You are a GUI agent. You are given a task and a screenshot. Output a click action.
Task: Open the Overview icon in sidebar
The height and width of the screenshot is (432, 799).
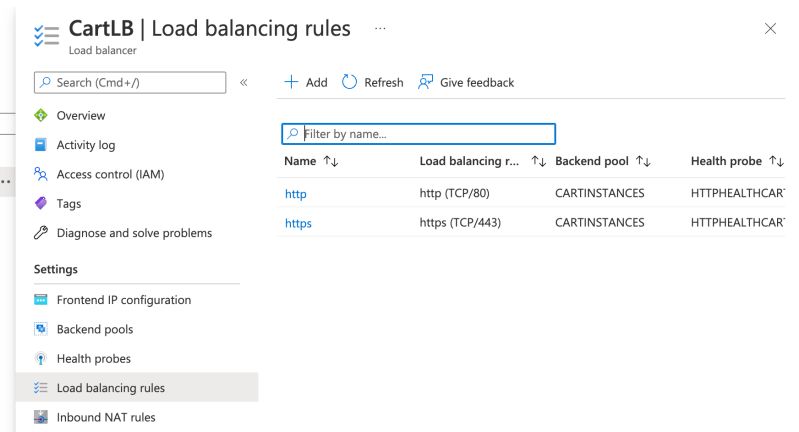coord(41,116)
